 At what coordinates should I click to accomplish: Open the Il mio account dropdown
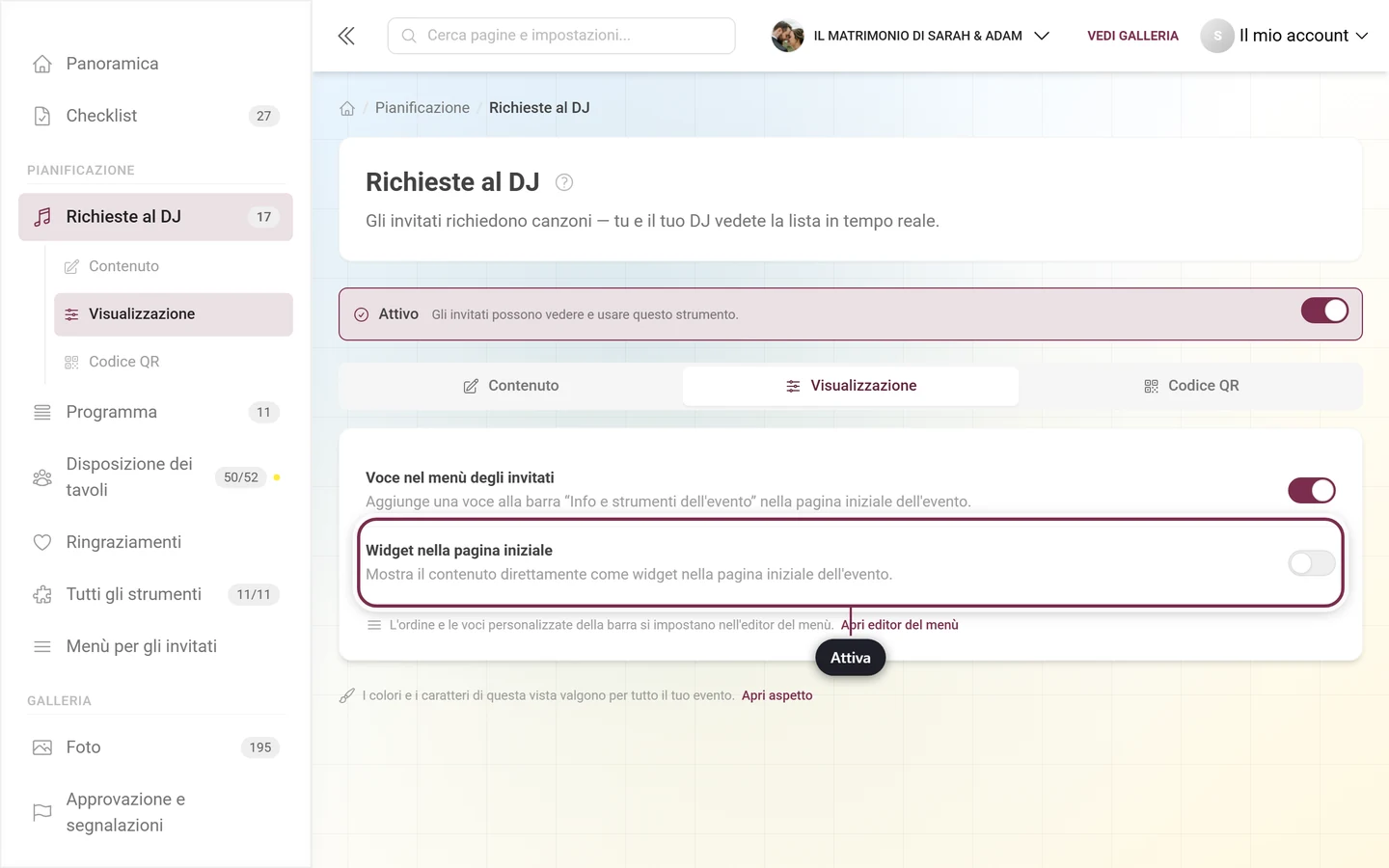tap(1285, 36)
